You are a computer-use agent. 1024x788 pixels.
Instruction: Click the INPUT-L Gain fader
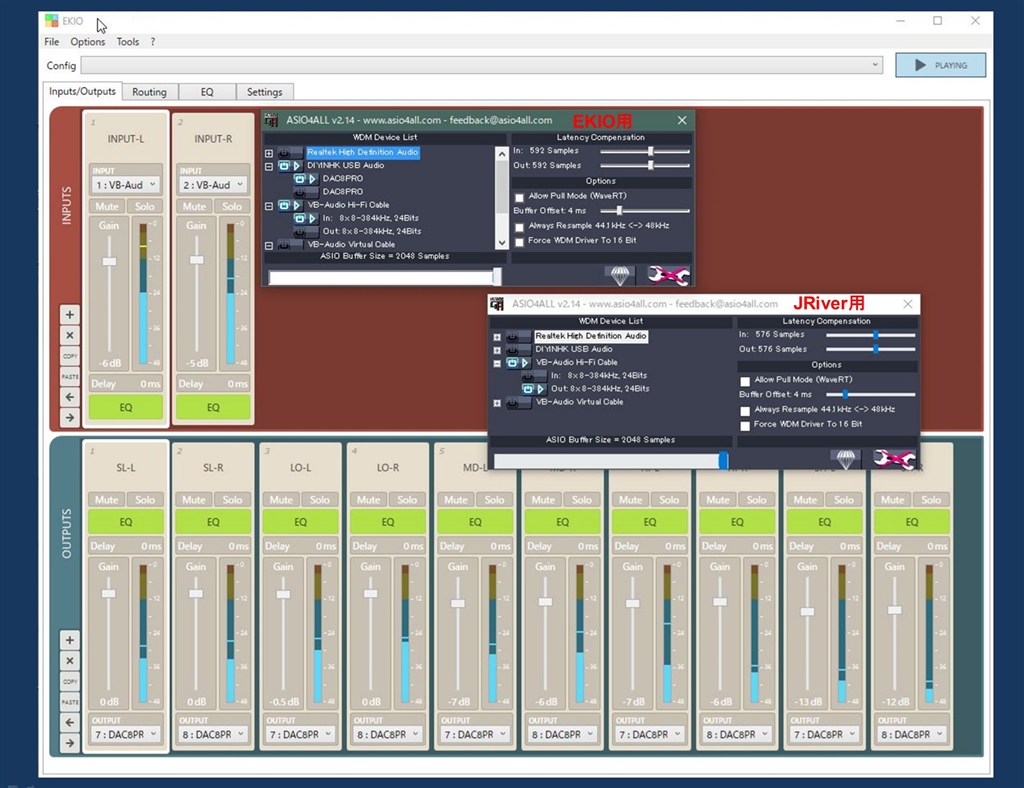(109, 261)
